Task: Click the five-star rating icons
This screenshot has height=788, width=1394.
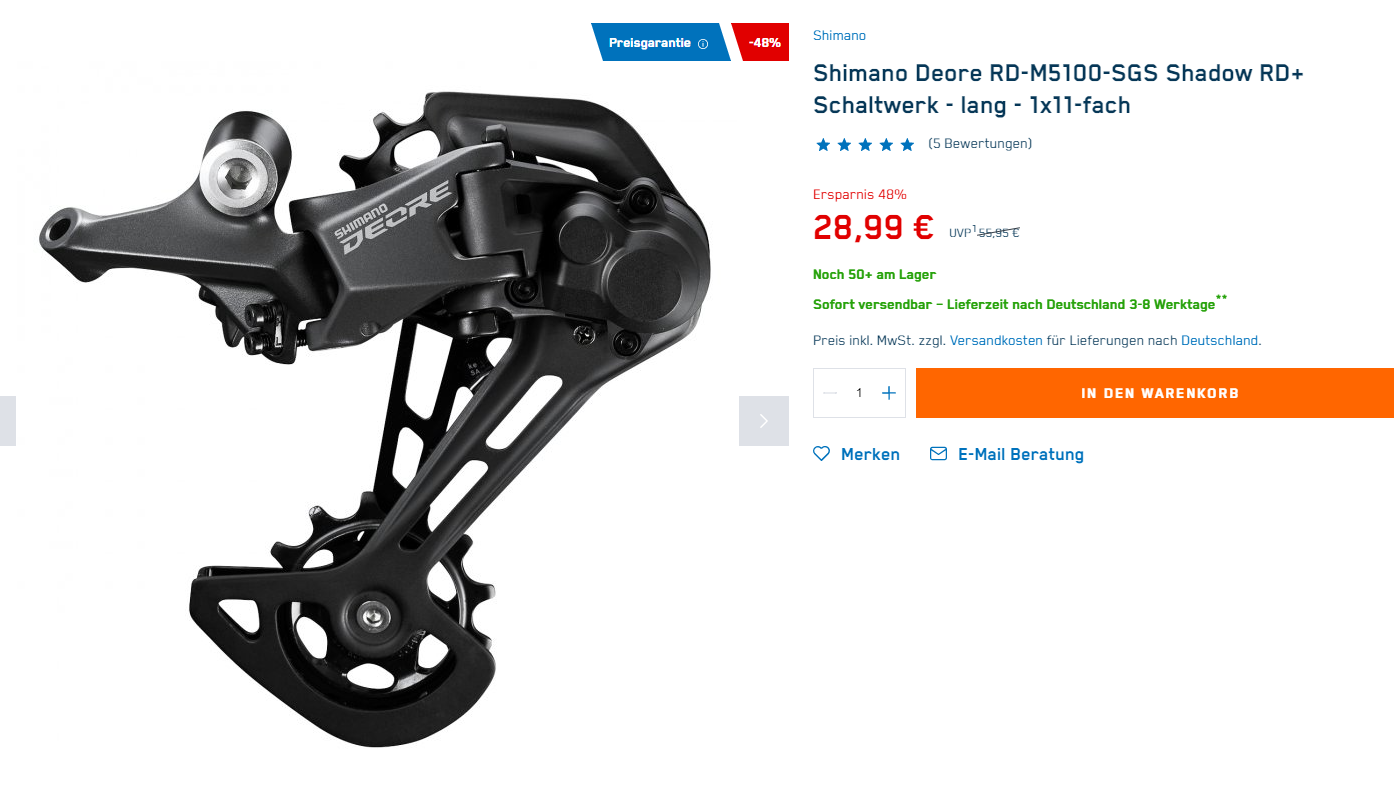Action: pos(865,144)
